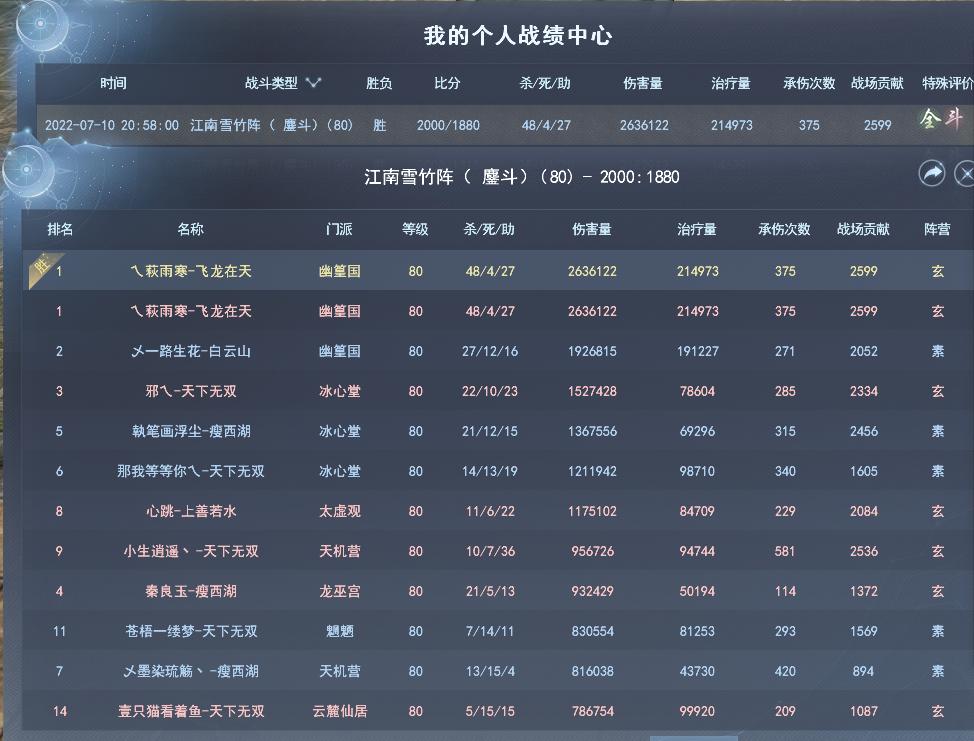Image resolution: width=974 pixels, height=741 pixels.
Task: Click the 名称 column header
Action: point(190,229)
